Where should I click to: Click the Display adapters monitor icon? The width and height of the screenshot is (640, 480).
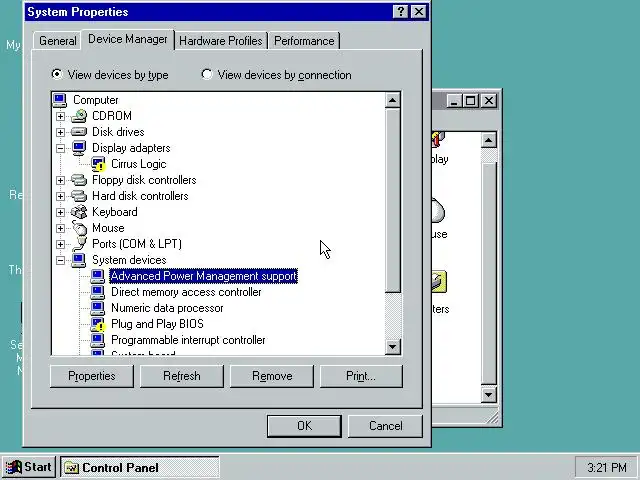pyautogui.click(x=79, y=148)
